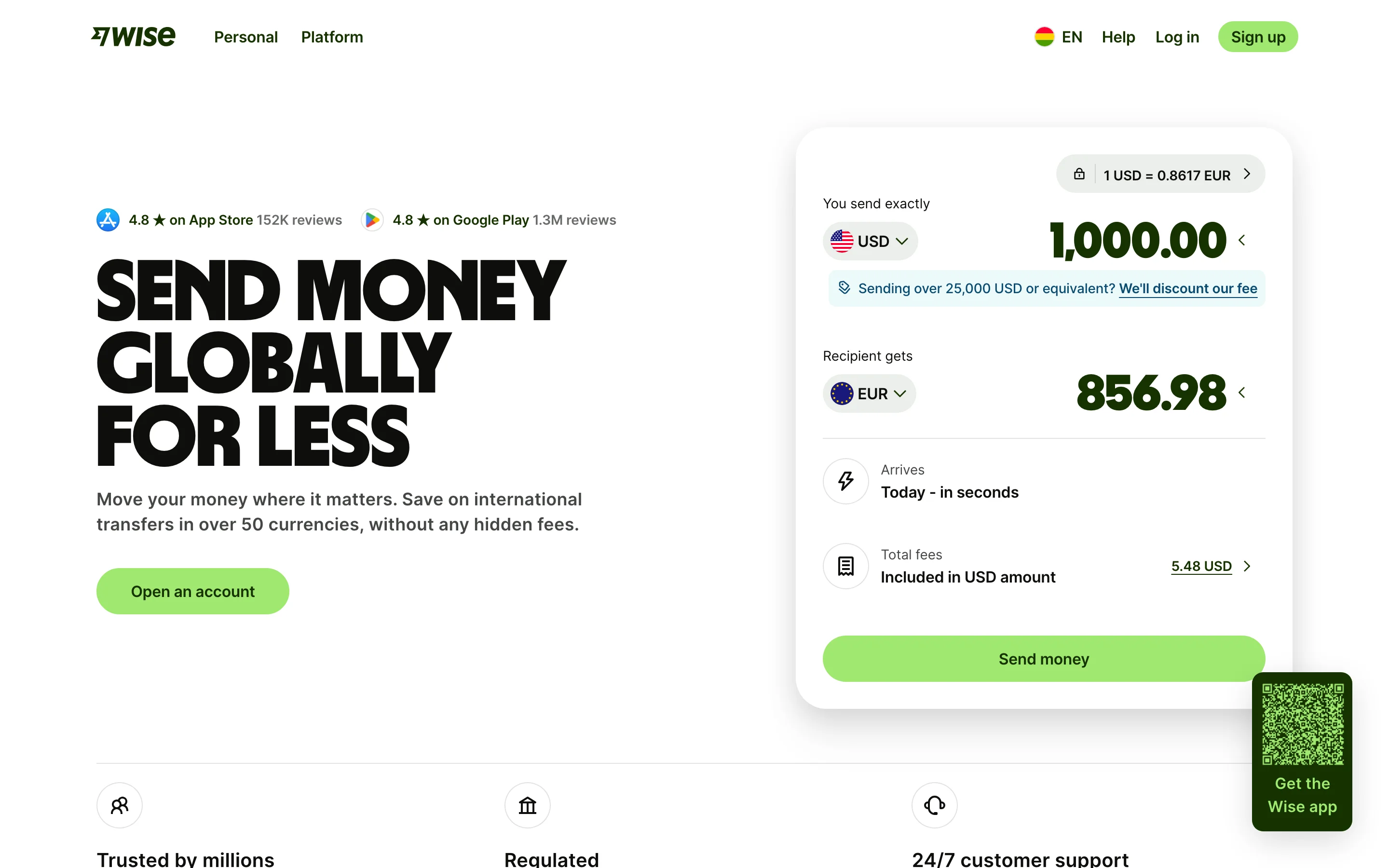Click the receipt Total fees icon
This screenshot has height=868, width=1389.
point(845,566)
